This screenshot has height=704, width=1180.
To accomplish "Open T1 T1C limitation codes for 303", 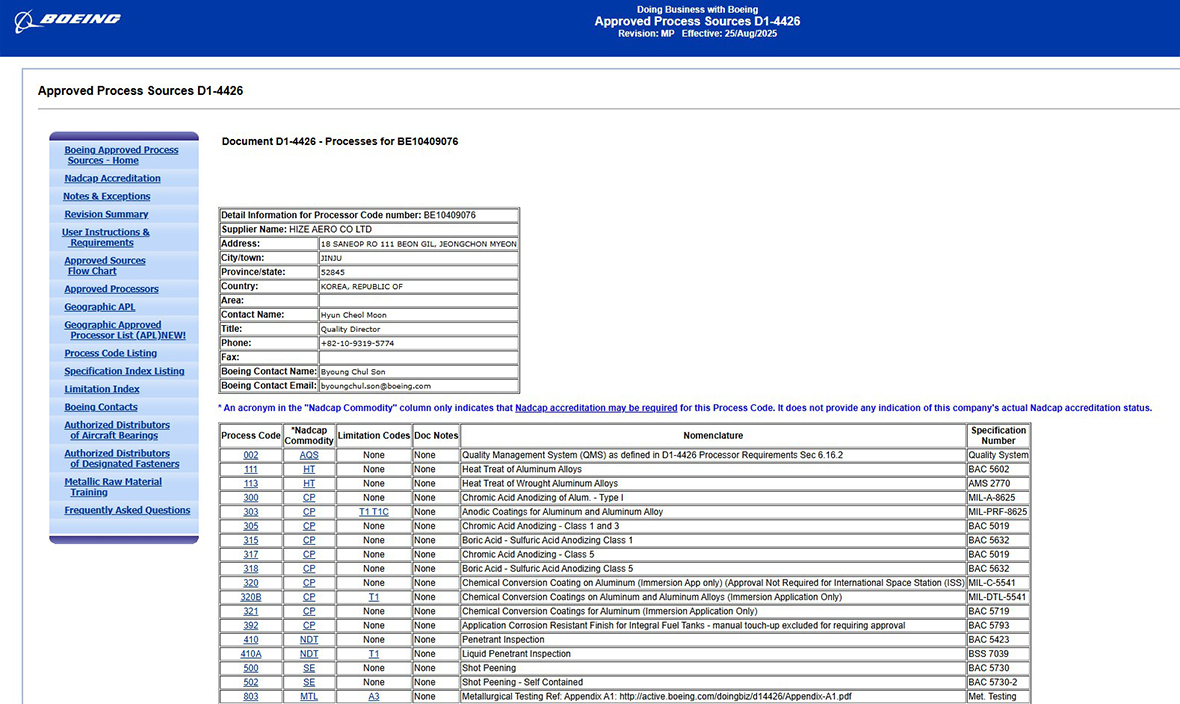I will click(x=373, y=512).
